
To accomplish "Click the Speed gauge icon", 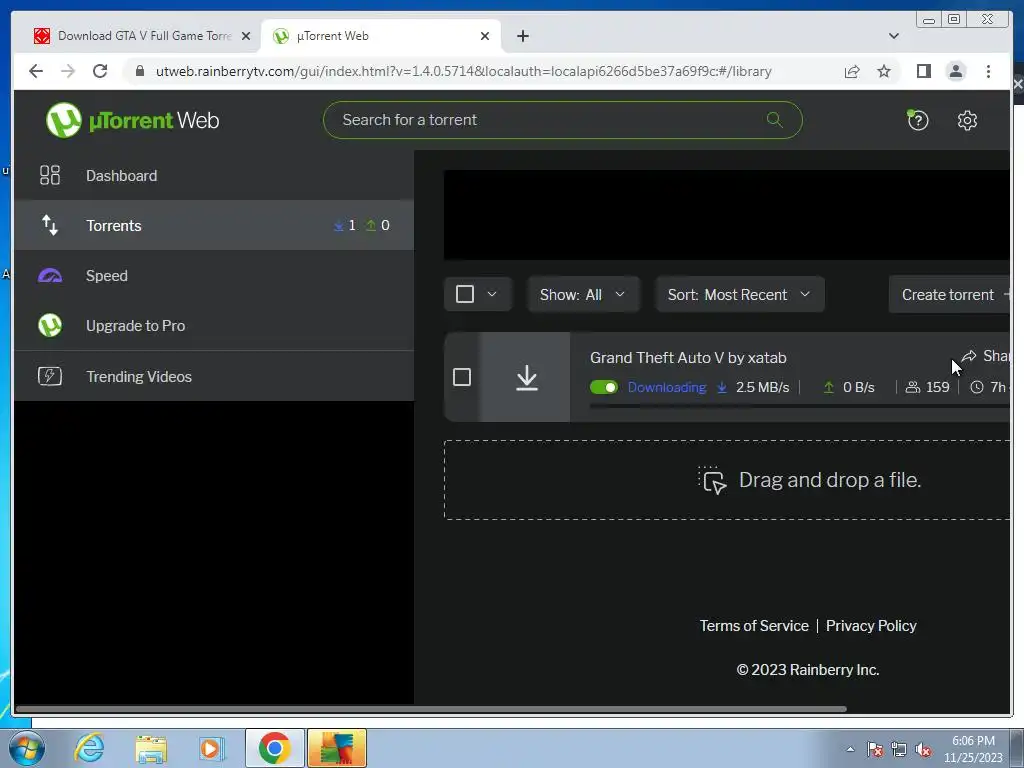I will click(50, 276).
